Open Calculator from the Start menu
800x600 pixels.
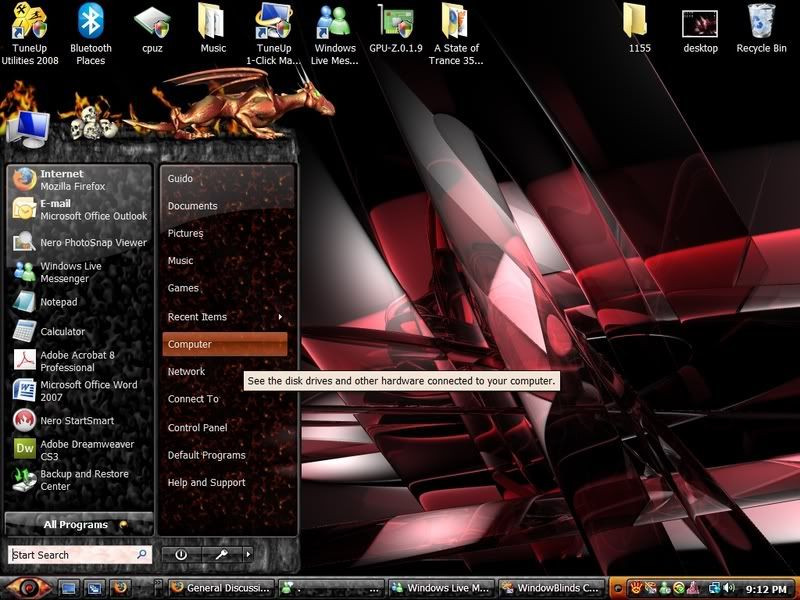click(80, 331)
